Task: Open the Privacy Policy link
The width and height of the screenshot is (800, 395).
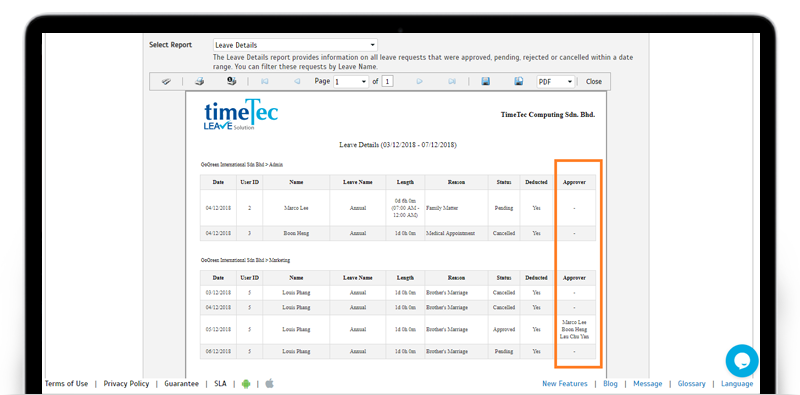Action: point(126,384)
